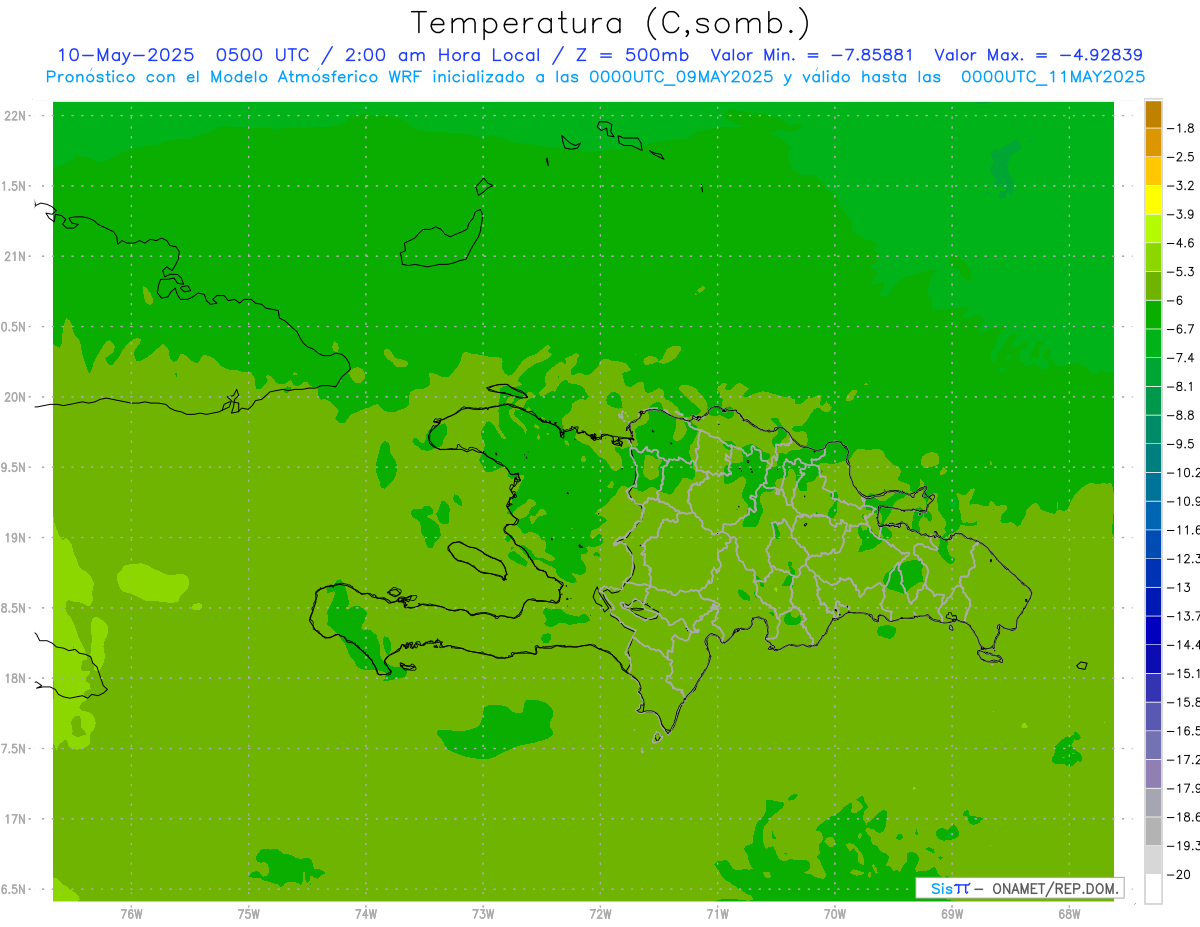
Task: Click the '75W' longitude label
Action: pyautogui.click(x=249, y=914)
